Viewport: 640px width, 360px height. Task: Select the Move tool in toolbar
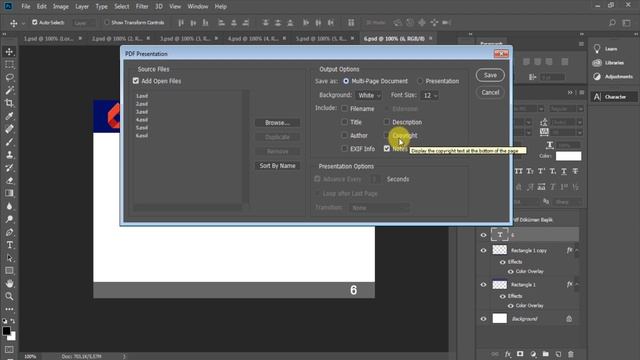[x=9, y=51]
